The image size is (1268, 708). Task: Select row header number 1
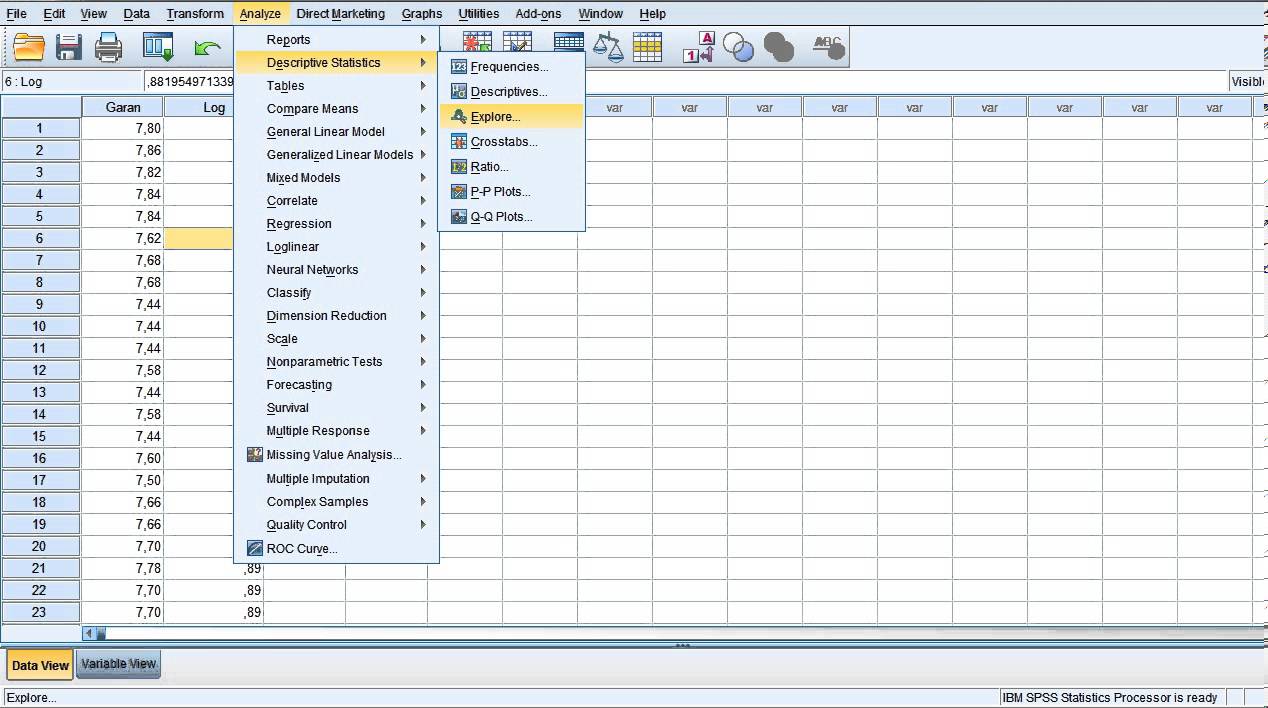coord(40,128)
